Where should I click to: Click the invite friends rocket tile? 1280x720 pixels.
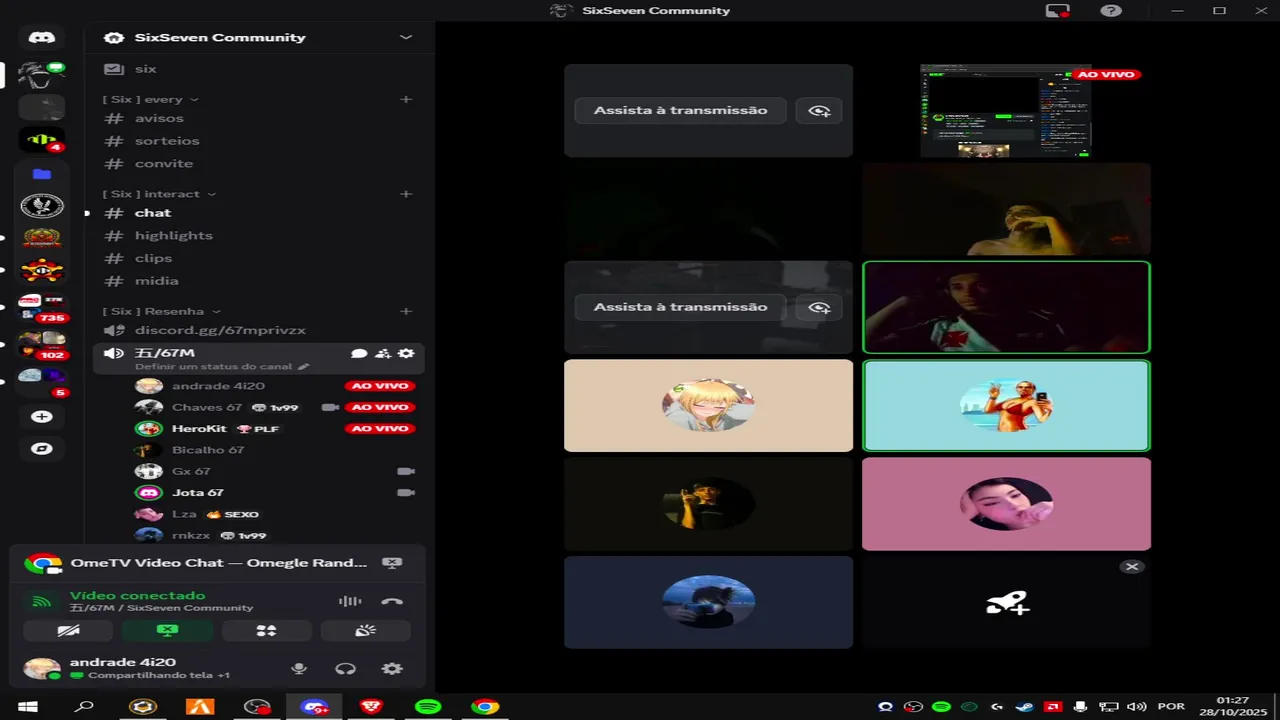1007,603
